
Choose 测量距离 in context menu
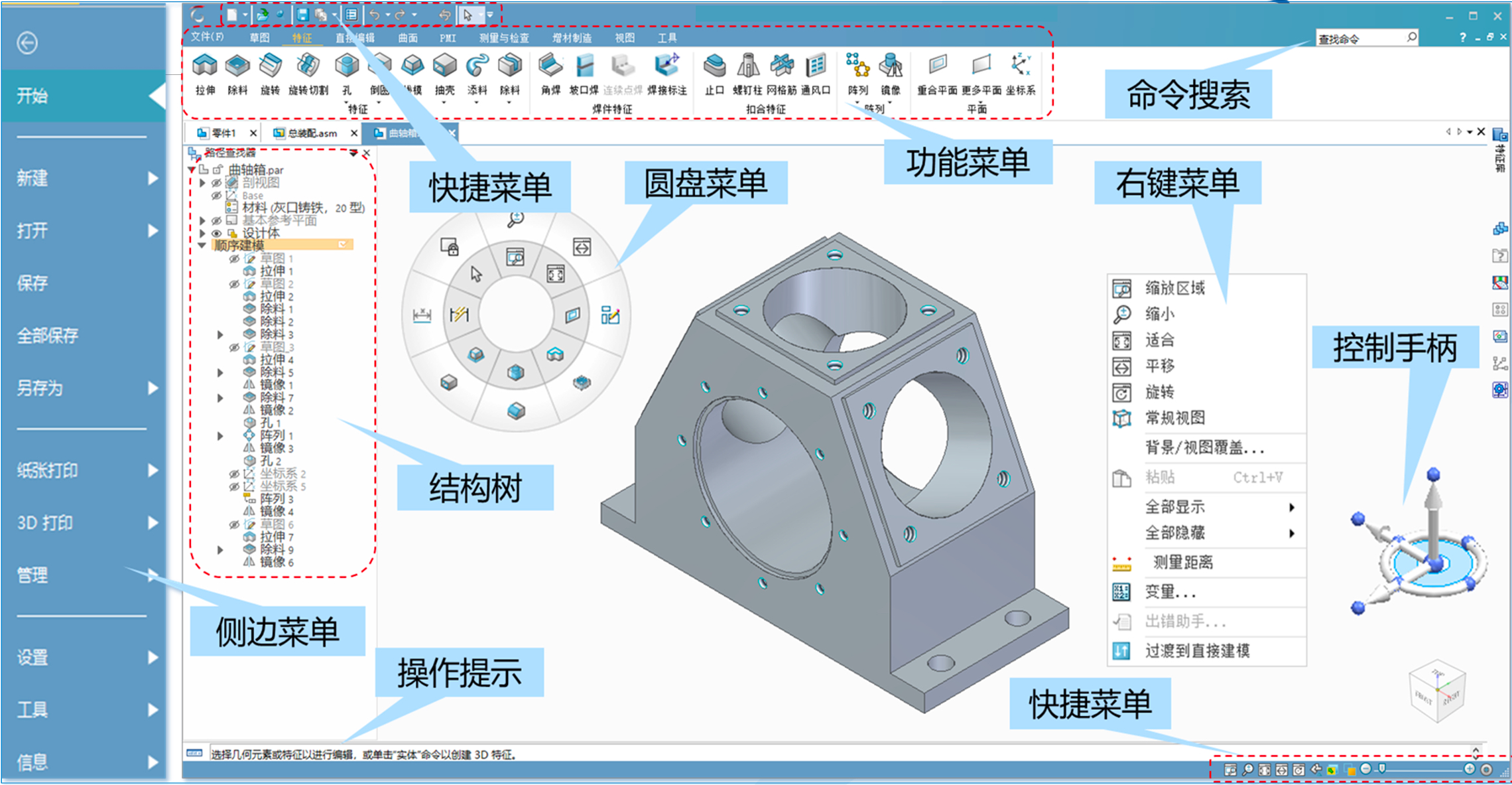pyautogui.click(x=1183, y=563)
